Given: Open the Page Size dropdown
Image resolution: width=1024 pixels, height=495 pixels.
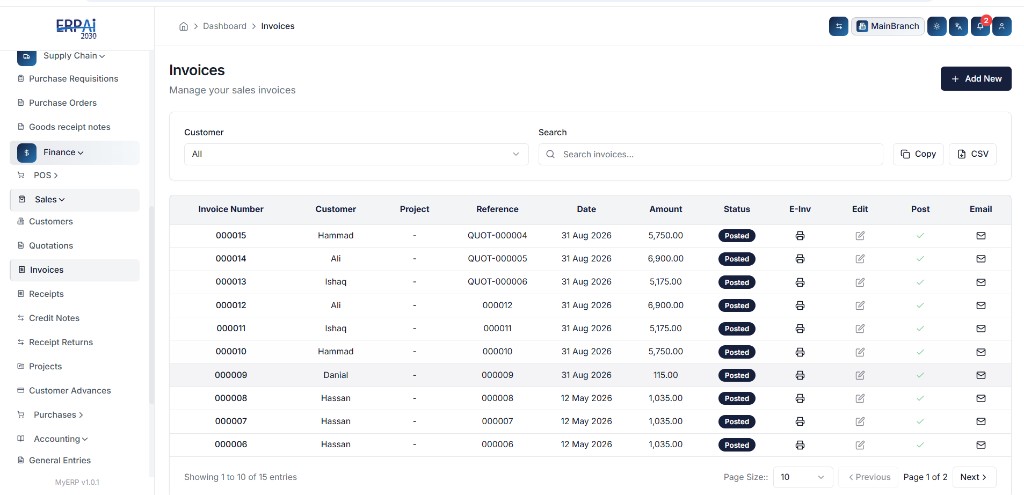Looking at the screenshot, I should pyautogui.click(x=803, y=477).
